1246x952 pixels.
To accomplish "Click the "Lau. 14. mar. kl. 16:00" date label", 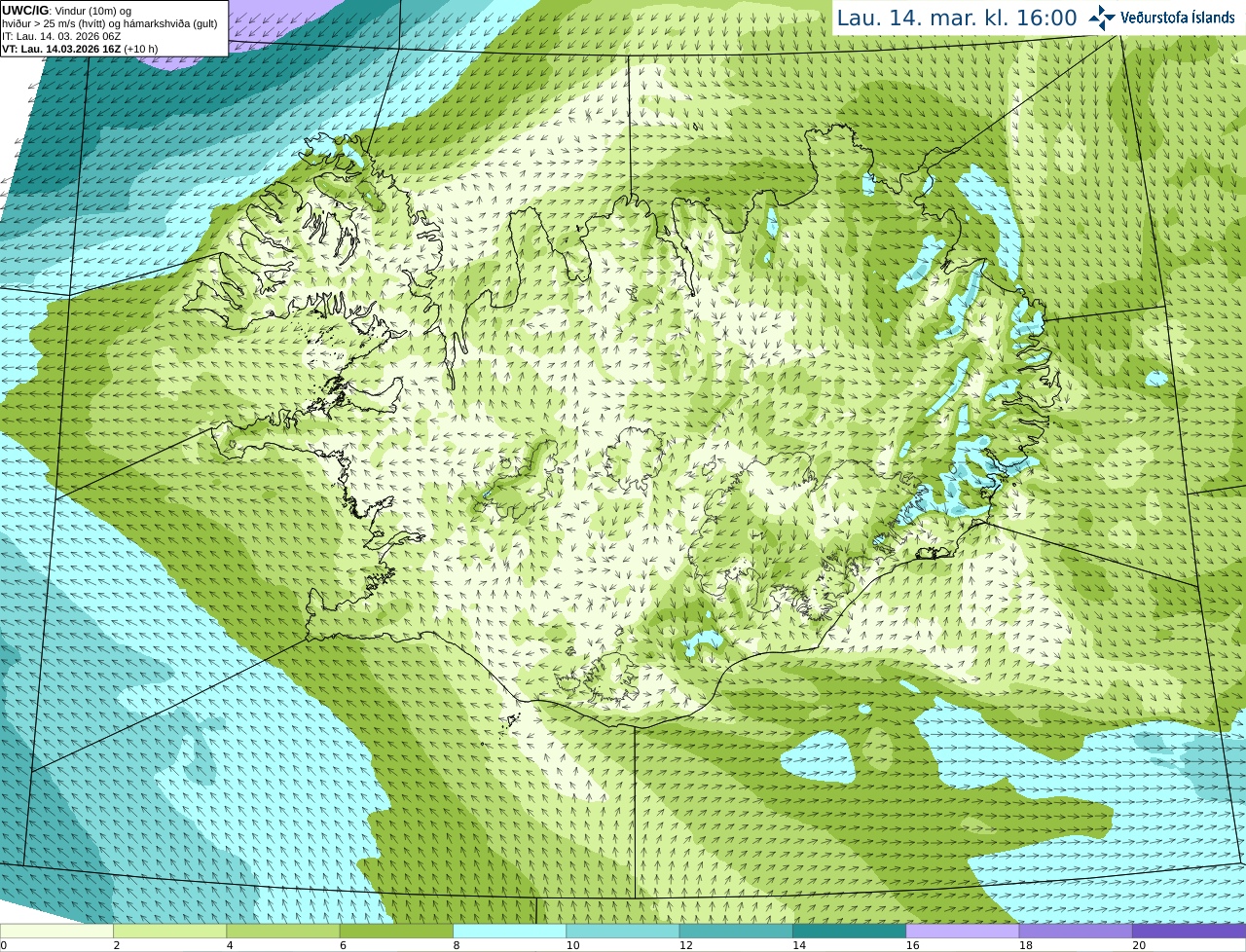I will point(957,18).
